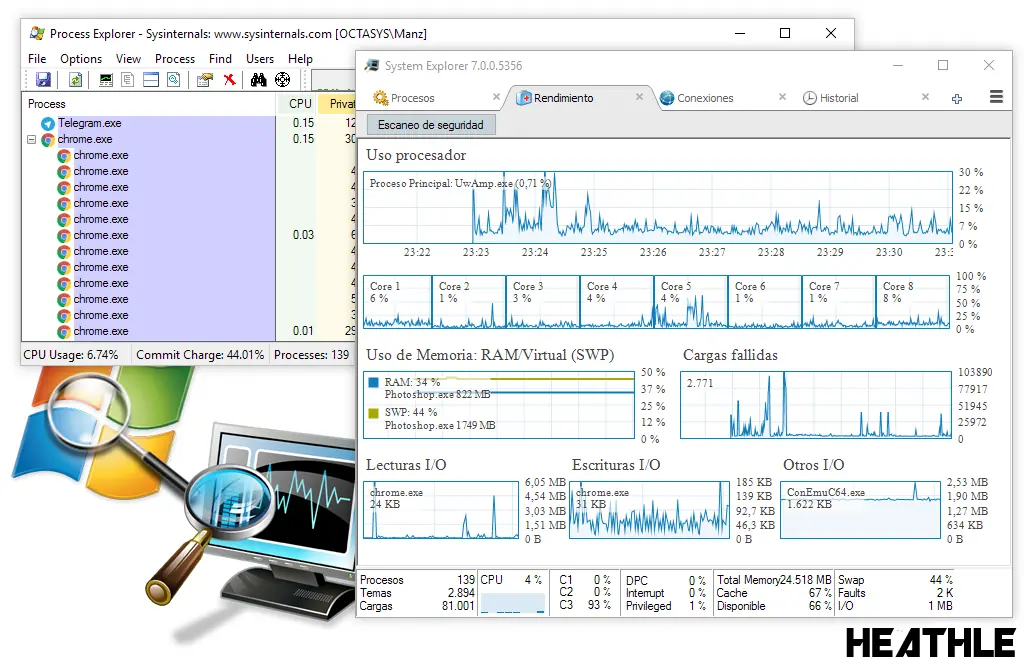Select the chrome.exe row with 0.01 CPU

tap(189, 331)
